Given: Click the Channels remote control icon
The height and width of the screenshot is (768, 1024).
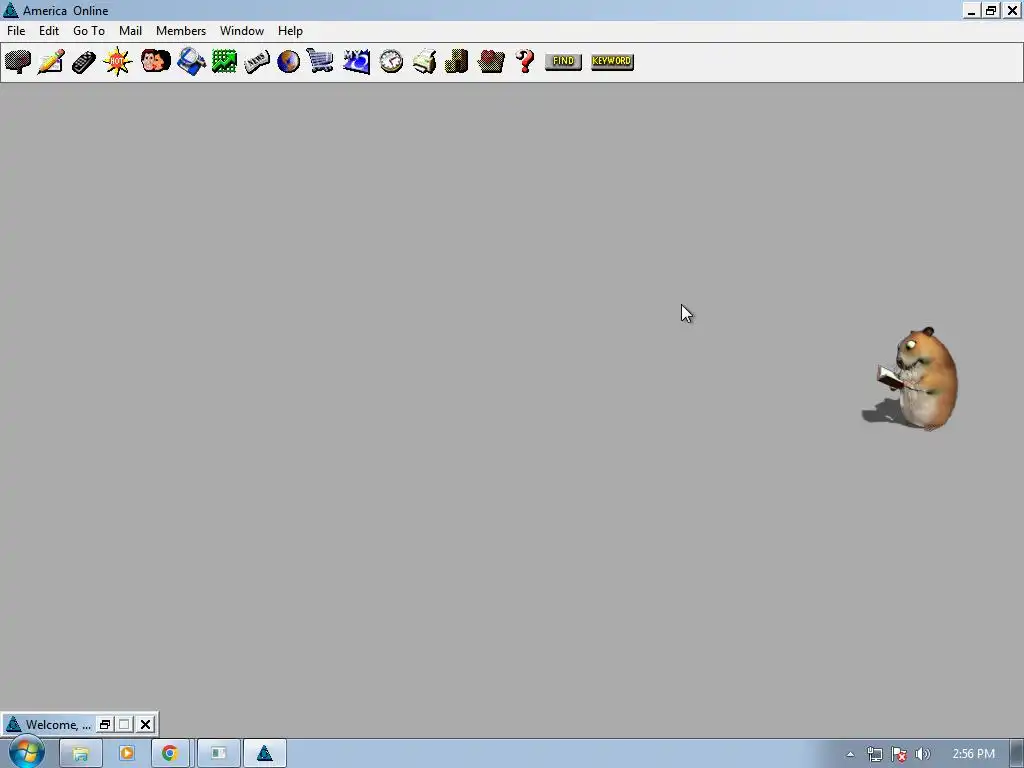Looking at the screenshot, I should coord(84,61).
